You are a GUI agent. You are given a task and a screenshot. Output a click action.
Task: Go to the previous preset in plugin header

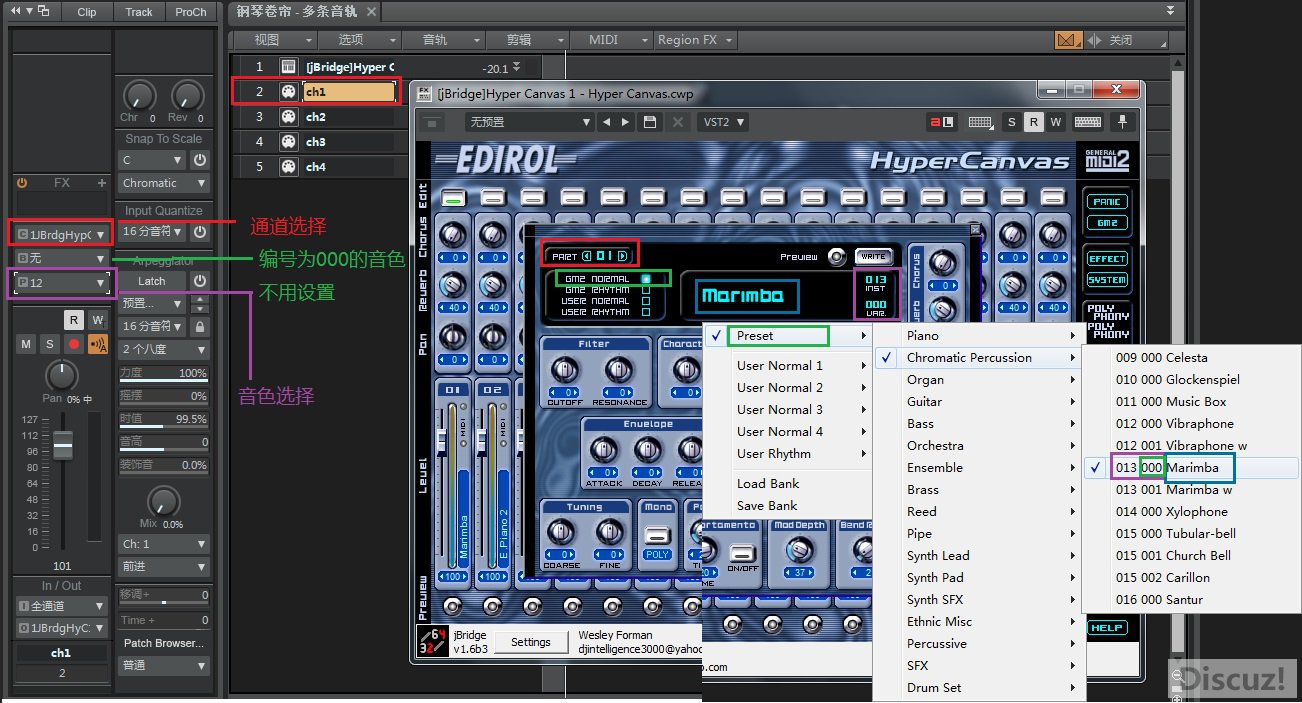(606, 122)
